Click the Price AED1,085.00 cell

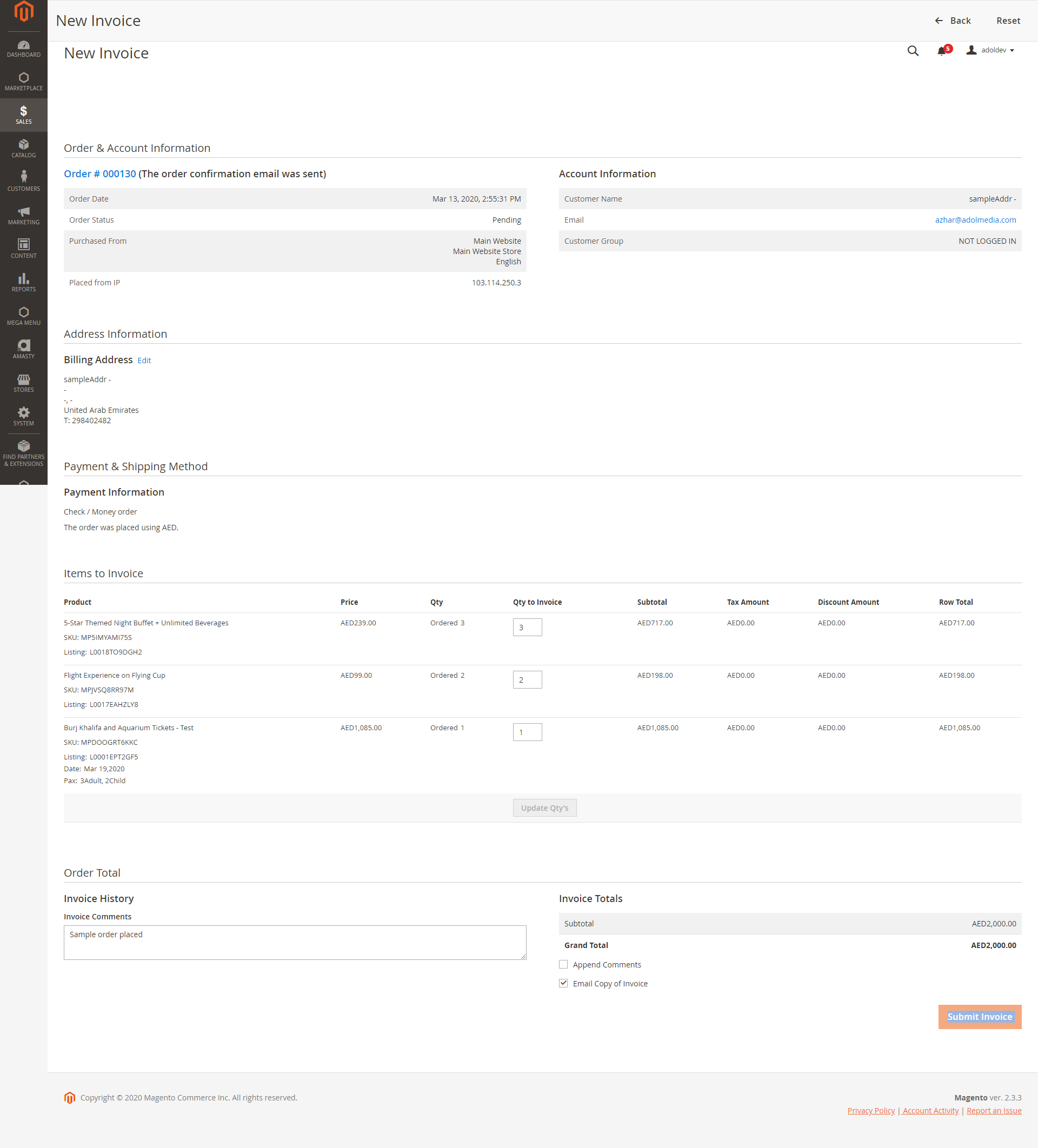pyautogui.click(x=361, y=727)
